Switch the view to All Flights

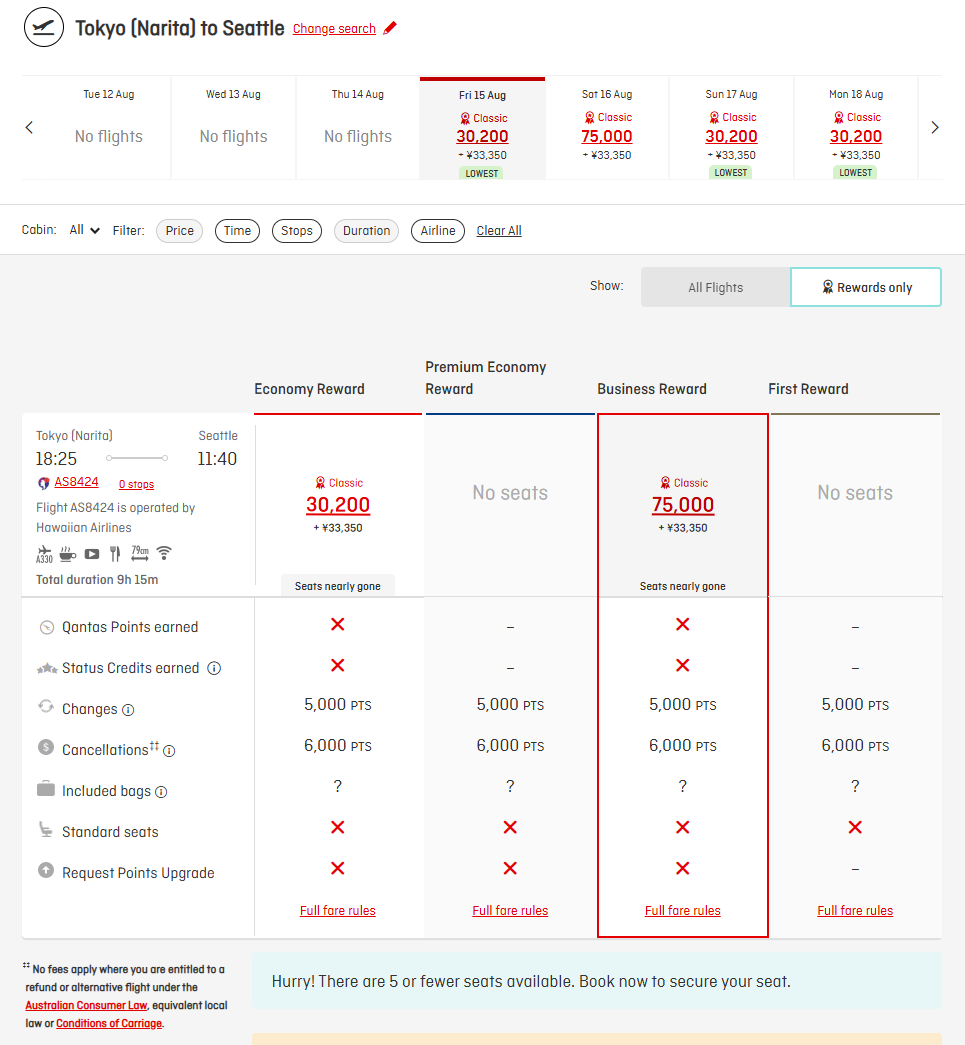pyautogui.click(x=716, y=287)
